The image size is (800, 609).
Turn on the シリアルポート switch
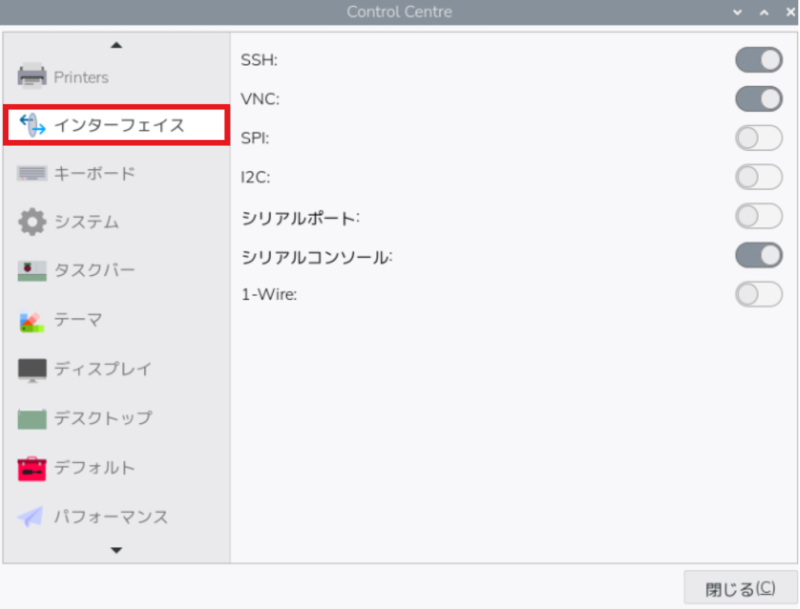[x=758, y=216]
